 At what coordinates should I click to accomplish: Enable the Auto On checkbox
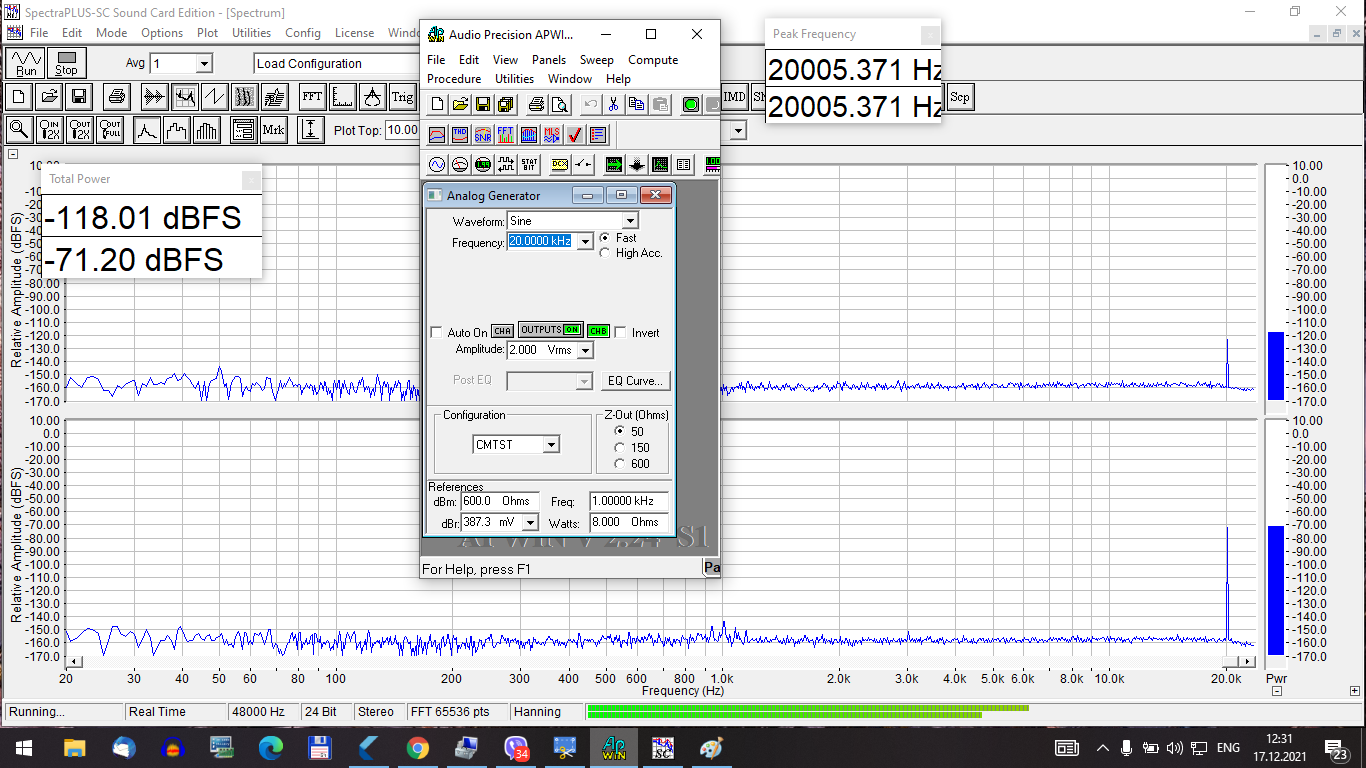436,332
